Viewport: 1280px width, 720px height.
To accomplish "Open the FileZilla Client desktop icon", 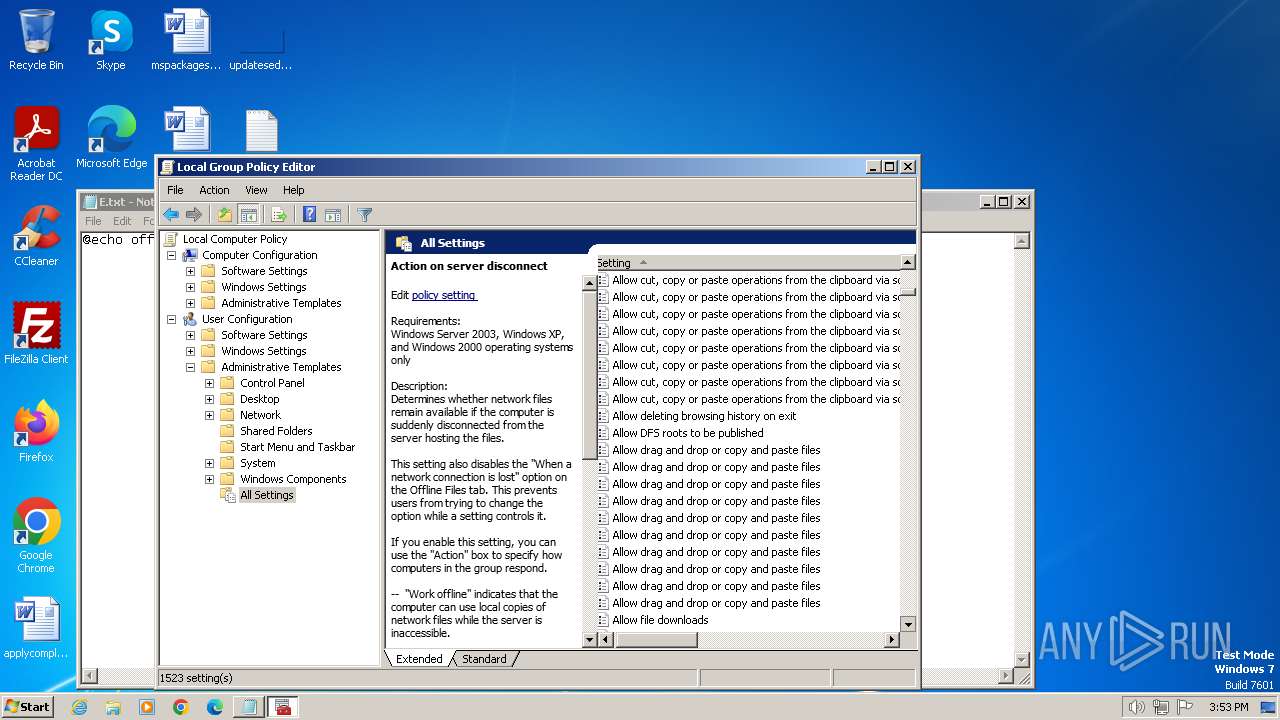I will coord(36,333).
